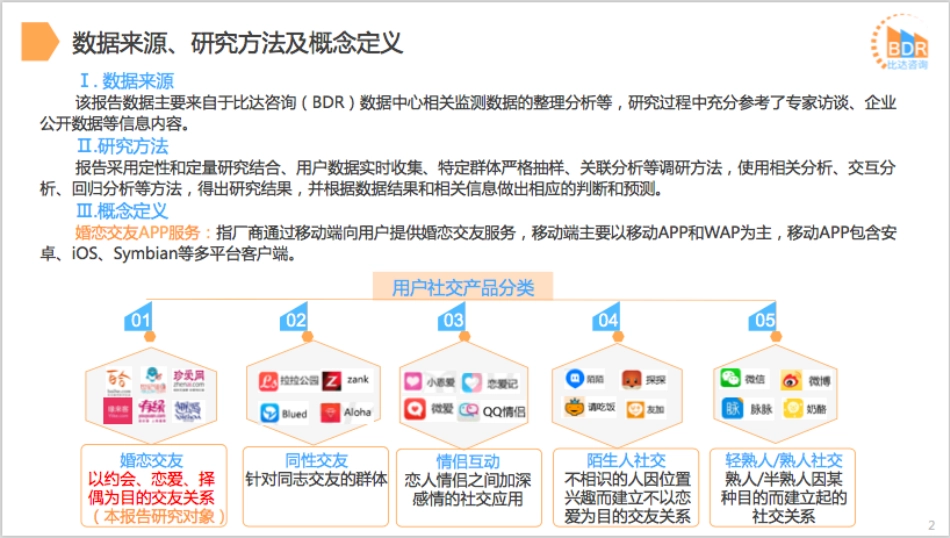This screenshot has width=950, height=538.
Task: Click the 用户社交产品分类 header box
Action: pyautogui.click(x=463, y=287)
